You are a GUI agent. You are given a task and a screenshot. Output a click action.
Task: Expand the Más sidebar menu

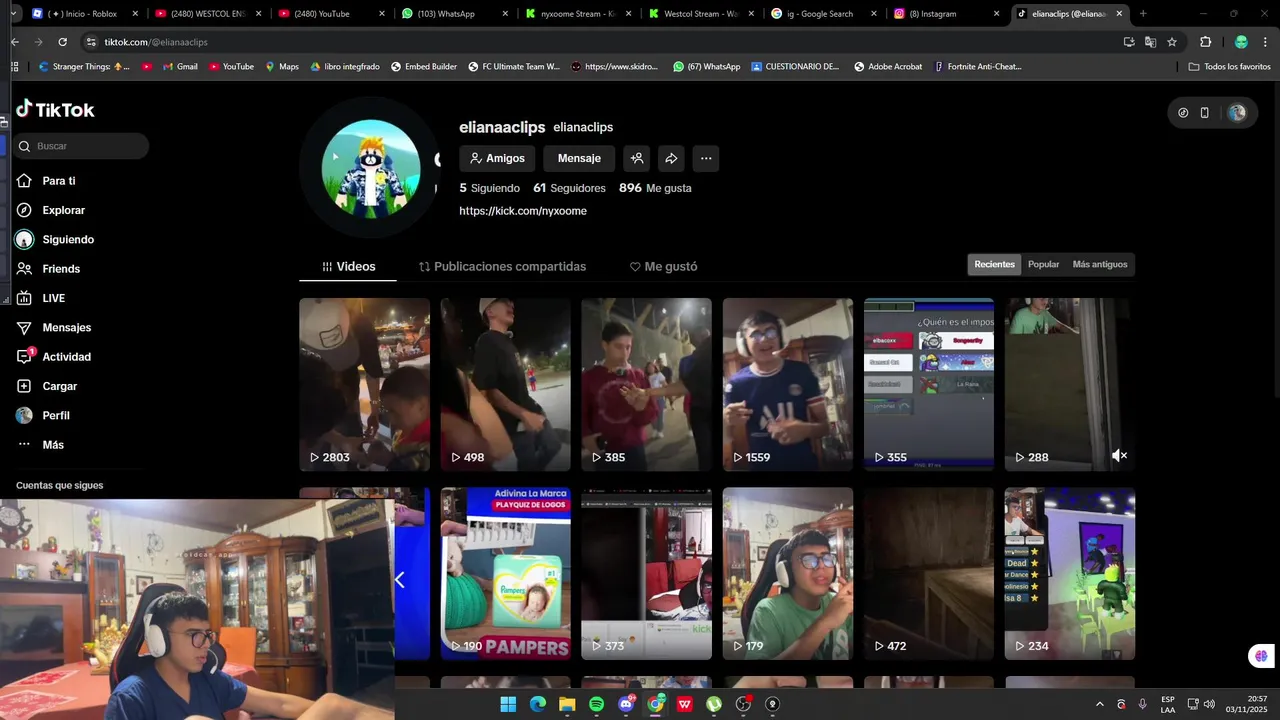pos(41,444)
